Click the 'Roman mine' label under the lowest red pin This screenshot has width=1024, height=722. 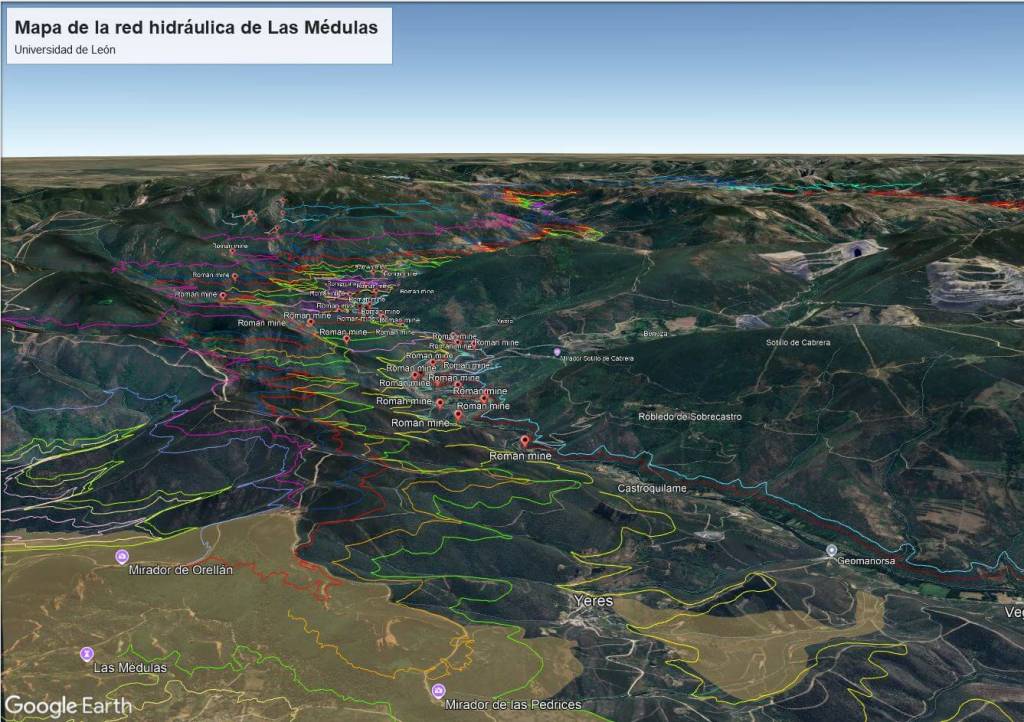520,456
